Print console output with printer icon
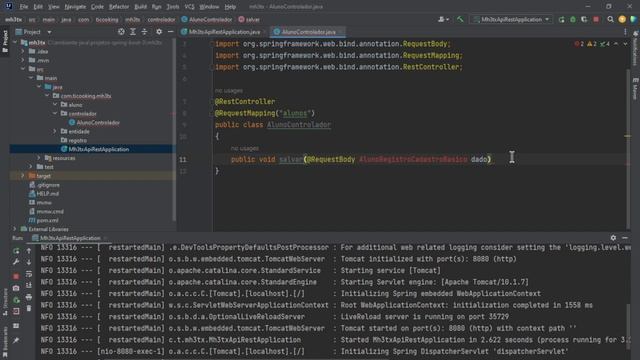The height and width of the screenshot is (360, 640). pyautogui.click(x=29, y=297)
